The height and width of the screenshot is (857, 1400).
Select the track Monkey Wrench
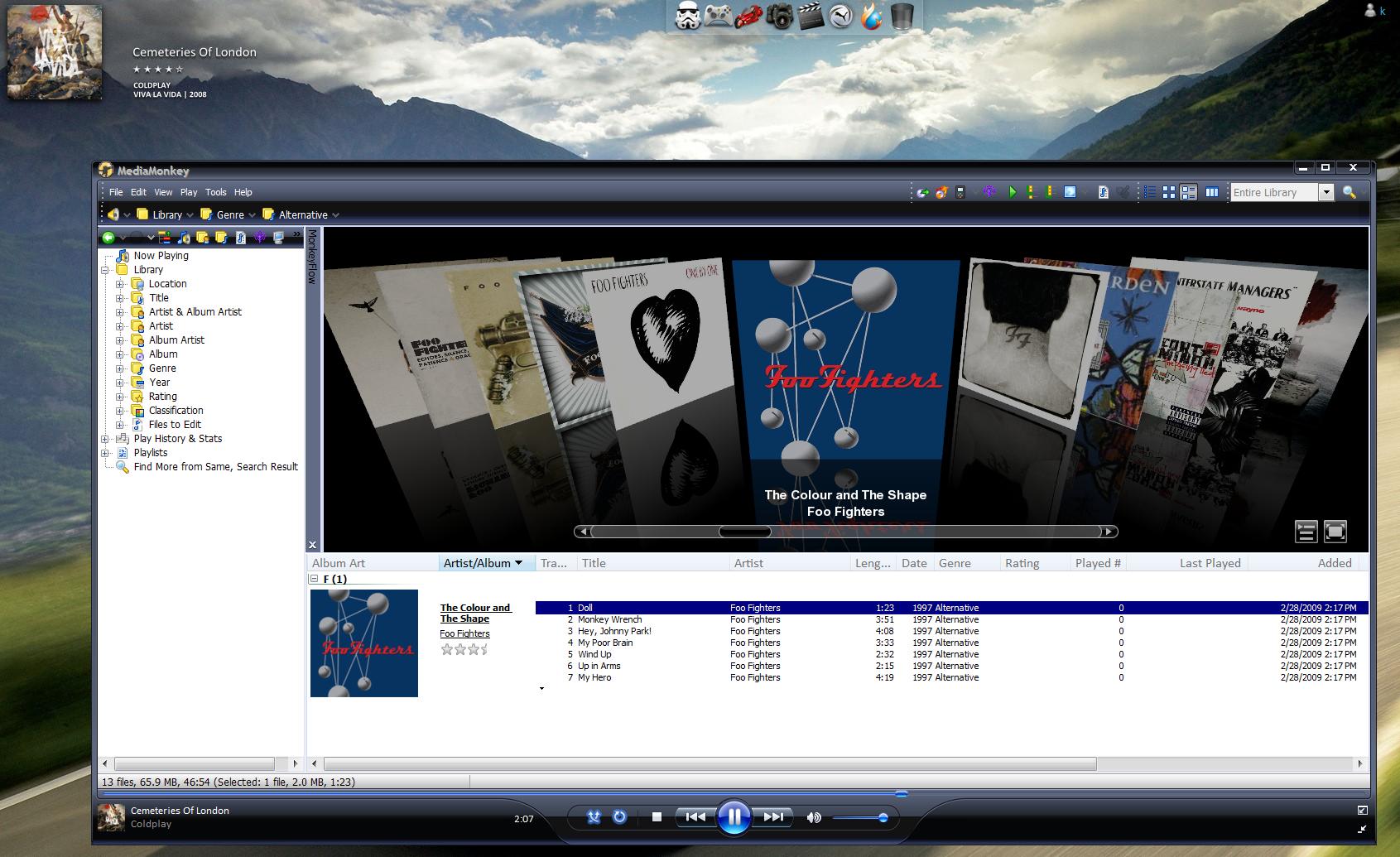(x=609, y=619)
